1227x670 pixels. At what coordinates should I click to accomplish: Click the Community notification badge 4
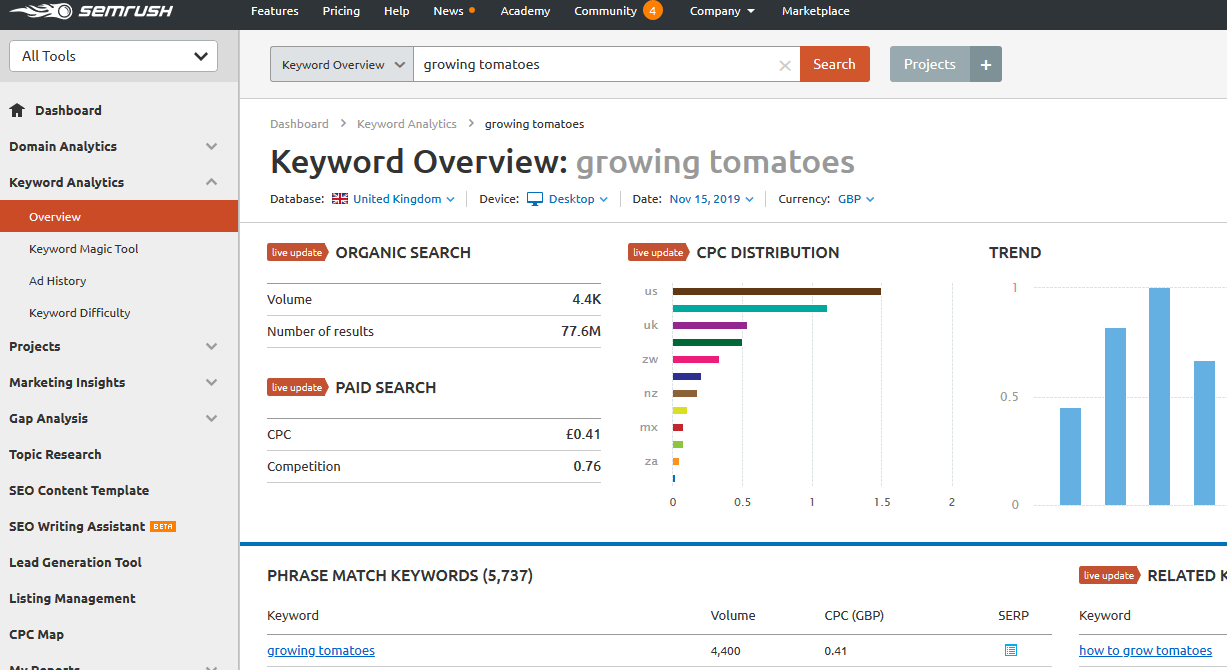[x=652, y=11]
